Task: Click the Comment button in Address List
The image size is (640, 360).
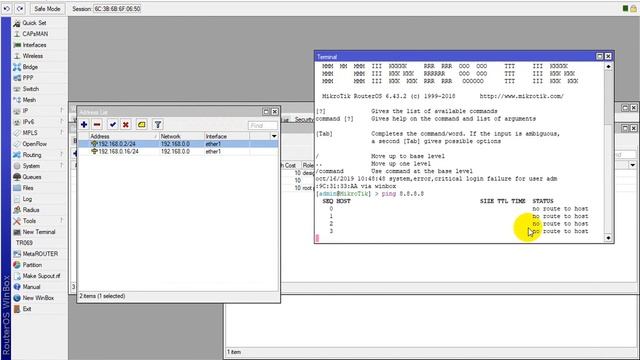Action: [x=142, y=124]
